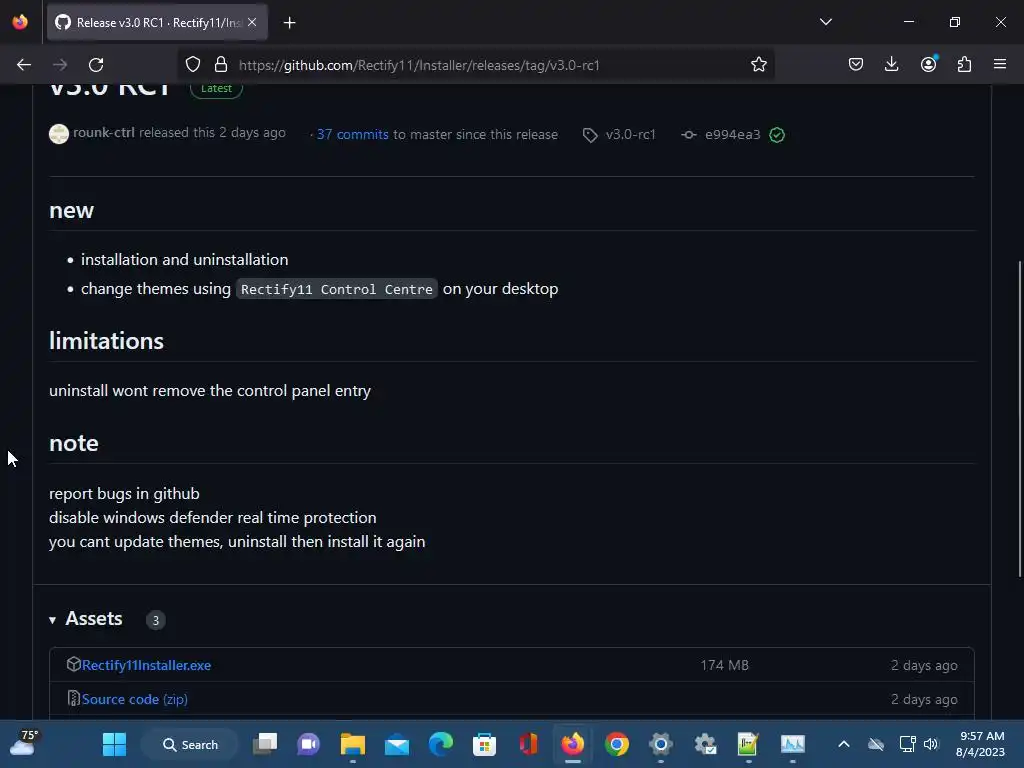Launch Microsoft Edge from taskbar
This screenshot has width=1024, height=768.
tap(441, 744)
